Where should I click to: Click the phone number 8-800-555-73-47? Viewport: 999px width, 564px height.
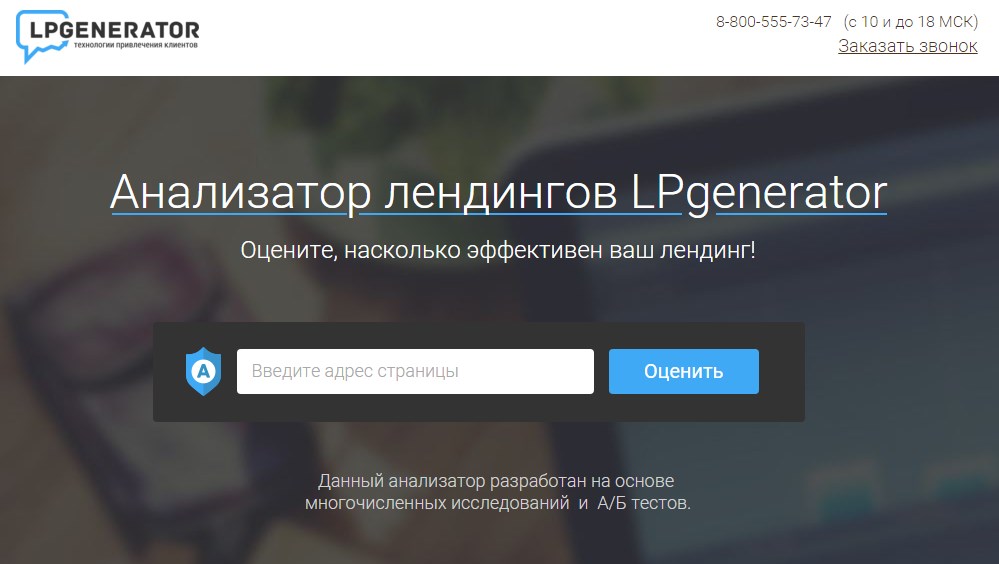[773, 22]
